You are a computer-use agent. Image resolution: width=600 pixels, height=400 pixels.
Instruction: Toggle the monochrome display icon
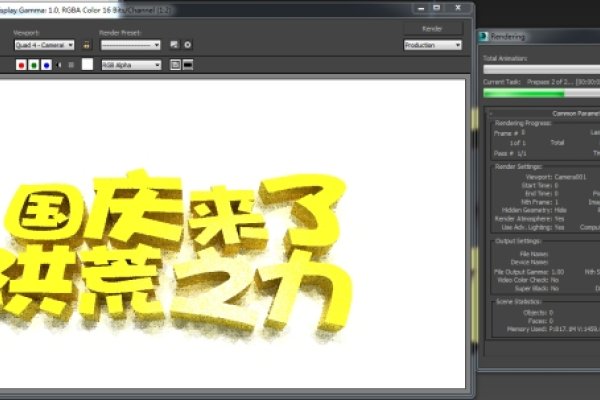click(71, 65)
